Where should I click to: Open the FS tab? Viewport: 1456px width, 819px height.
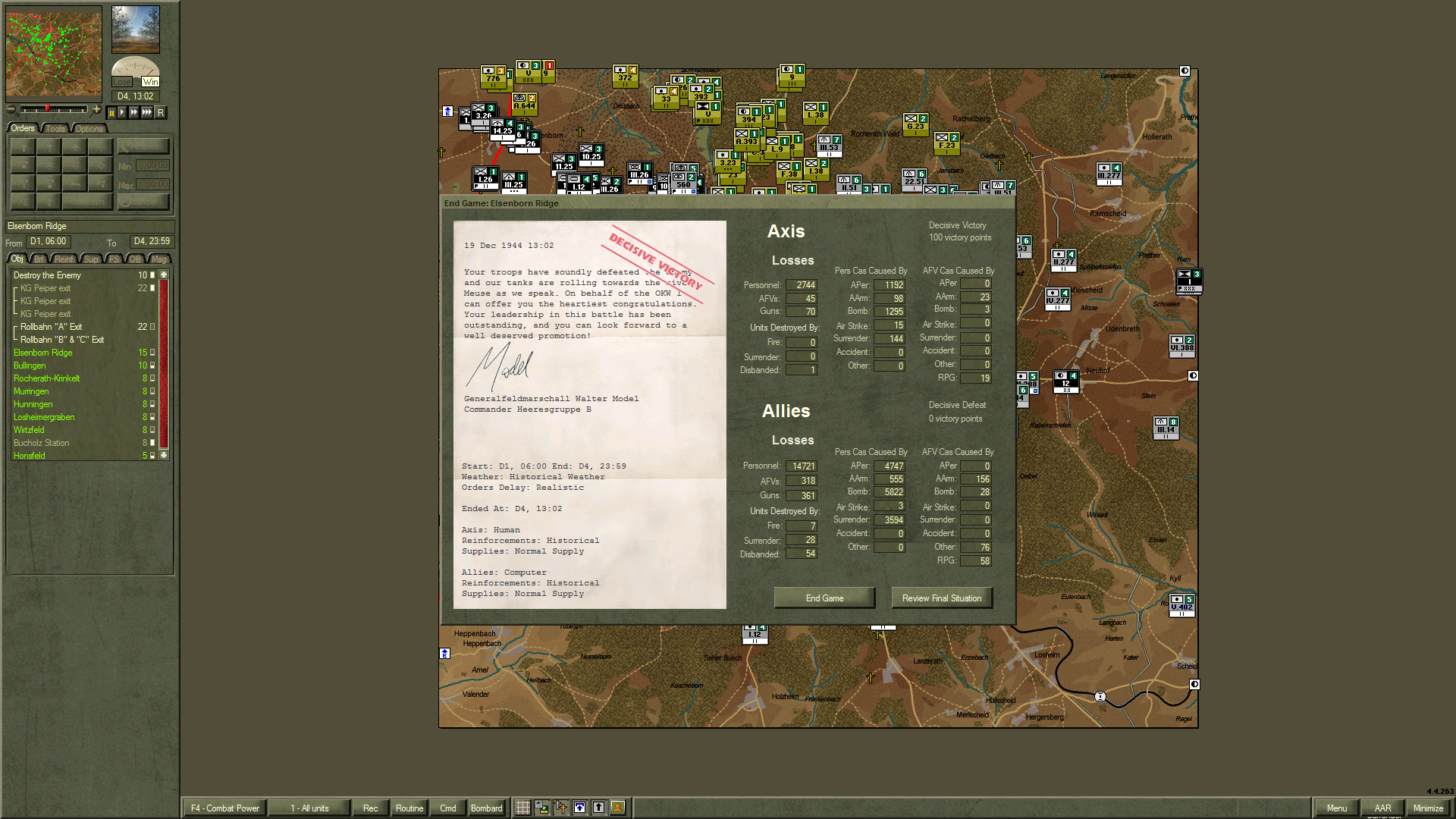click(114, 259)
